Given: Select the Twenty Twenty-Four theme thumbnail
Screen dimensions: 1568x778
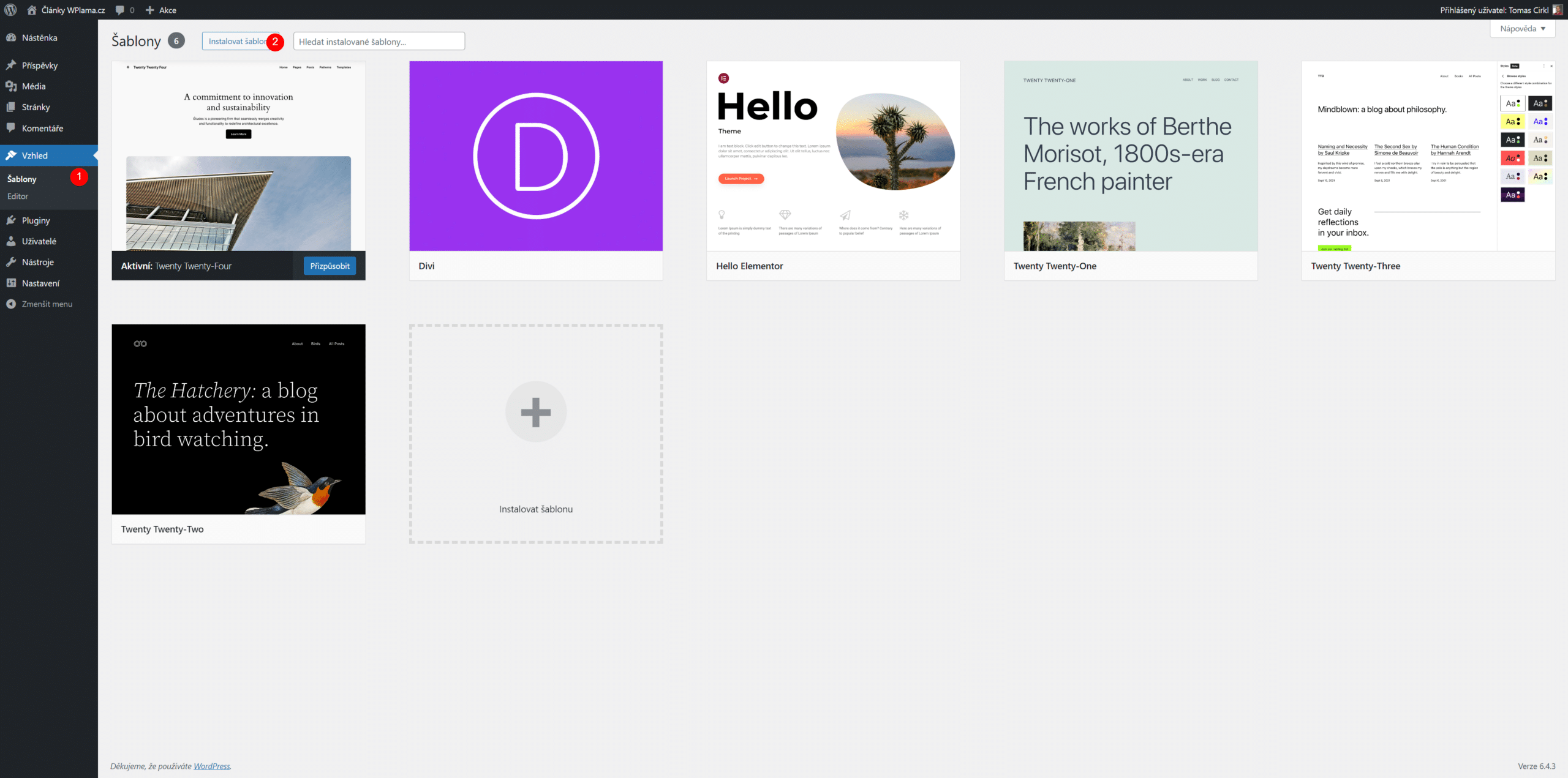Looking at the screenshot, I should point(238,155).
